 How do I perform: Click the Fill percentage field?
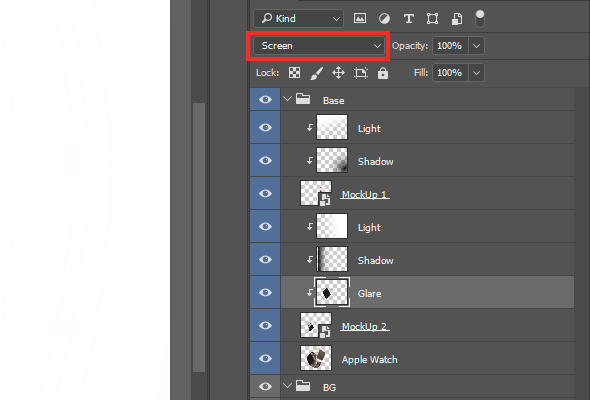[450, 73]
